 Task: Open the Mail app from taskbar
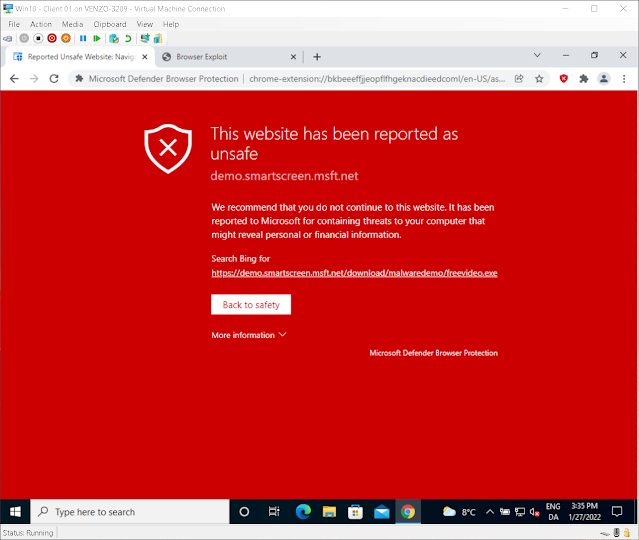381,511
